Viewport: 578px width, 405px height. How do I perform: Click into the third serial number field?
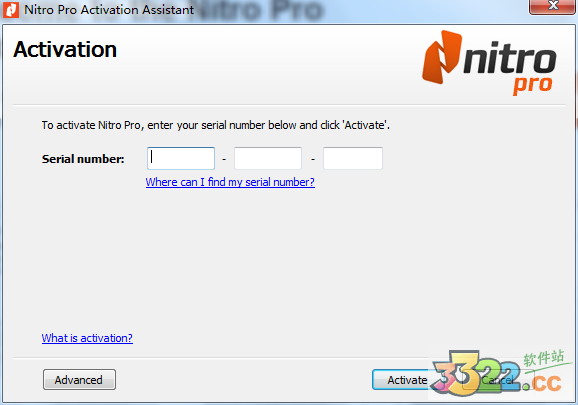[x=353, y=158]
